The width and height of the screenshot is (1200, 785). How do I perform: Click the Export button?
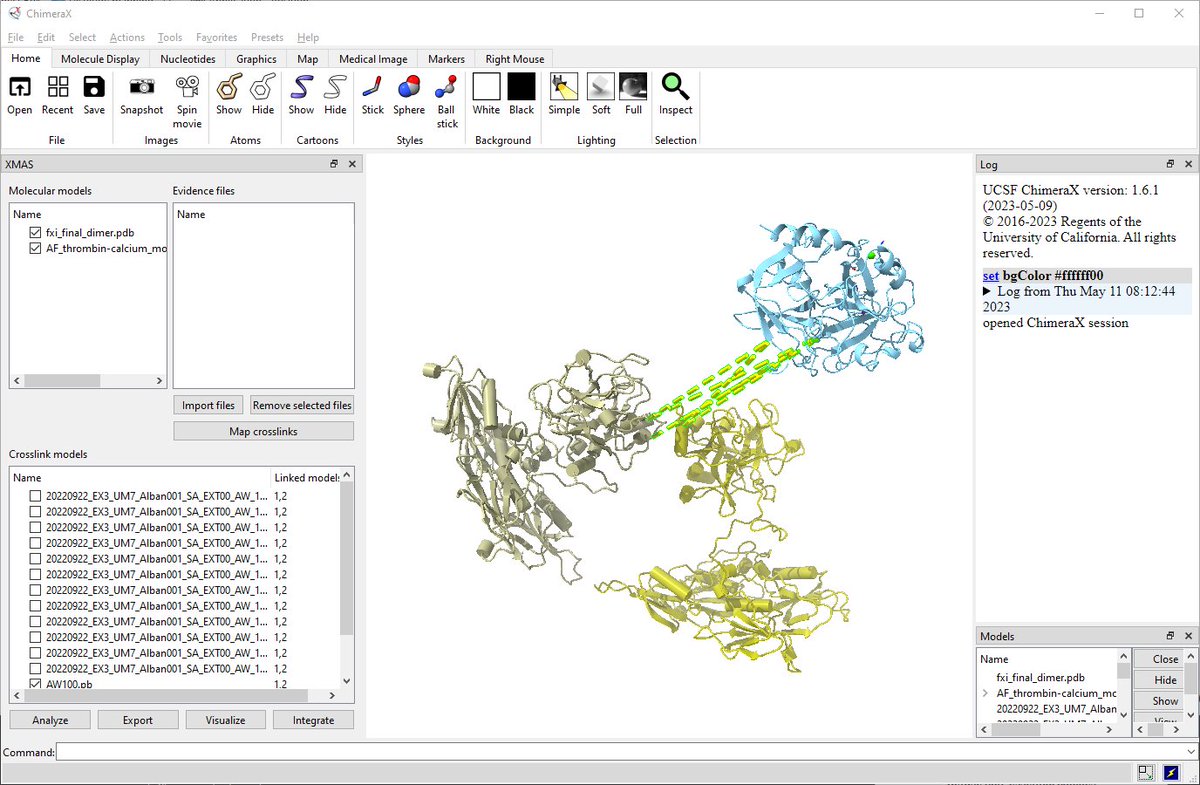point(138,720)
